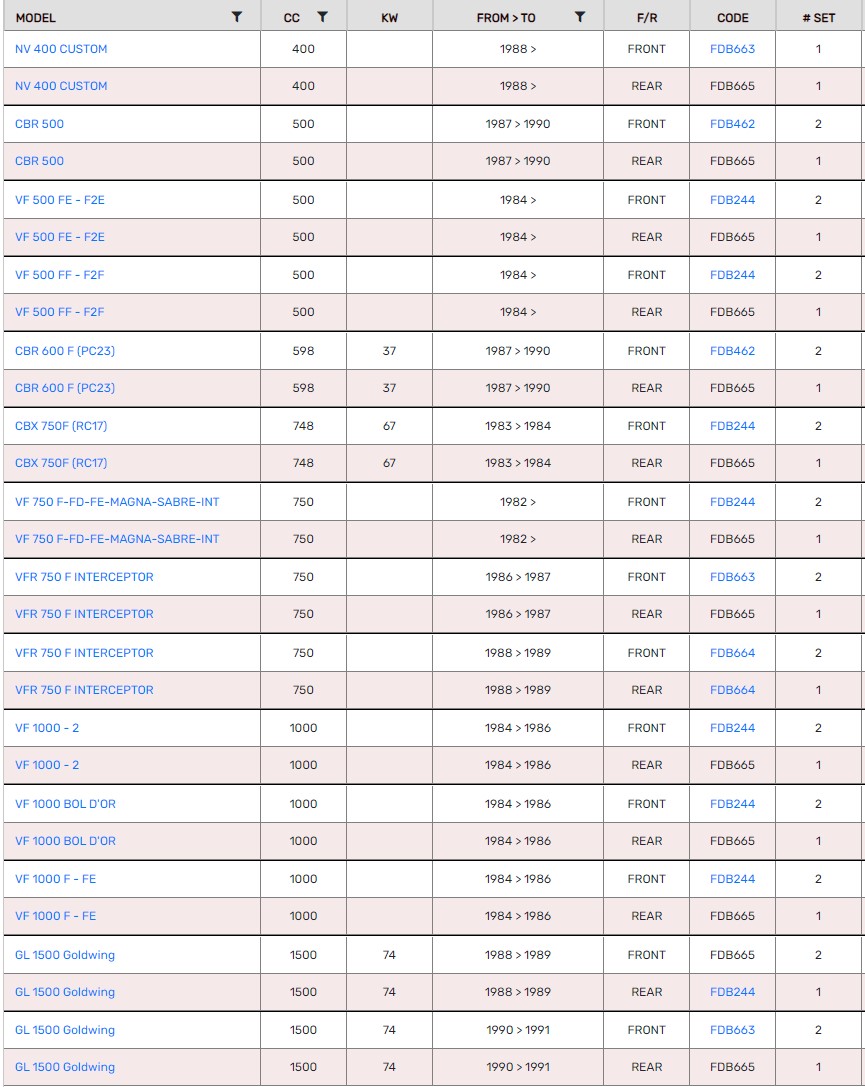Open VF 1000 F - FE FRONT row link
865x1087 pixels.
(x=55, y=879)
